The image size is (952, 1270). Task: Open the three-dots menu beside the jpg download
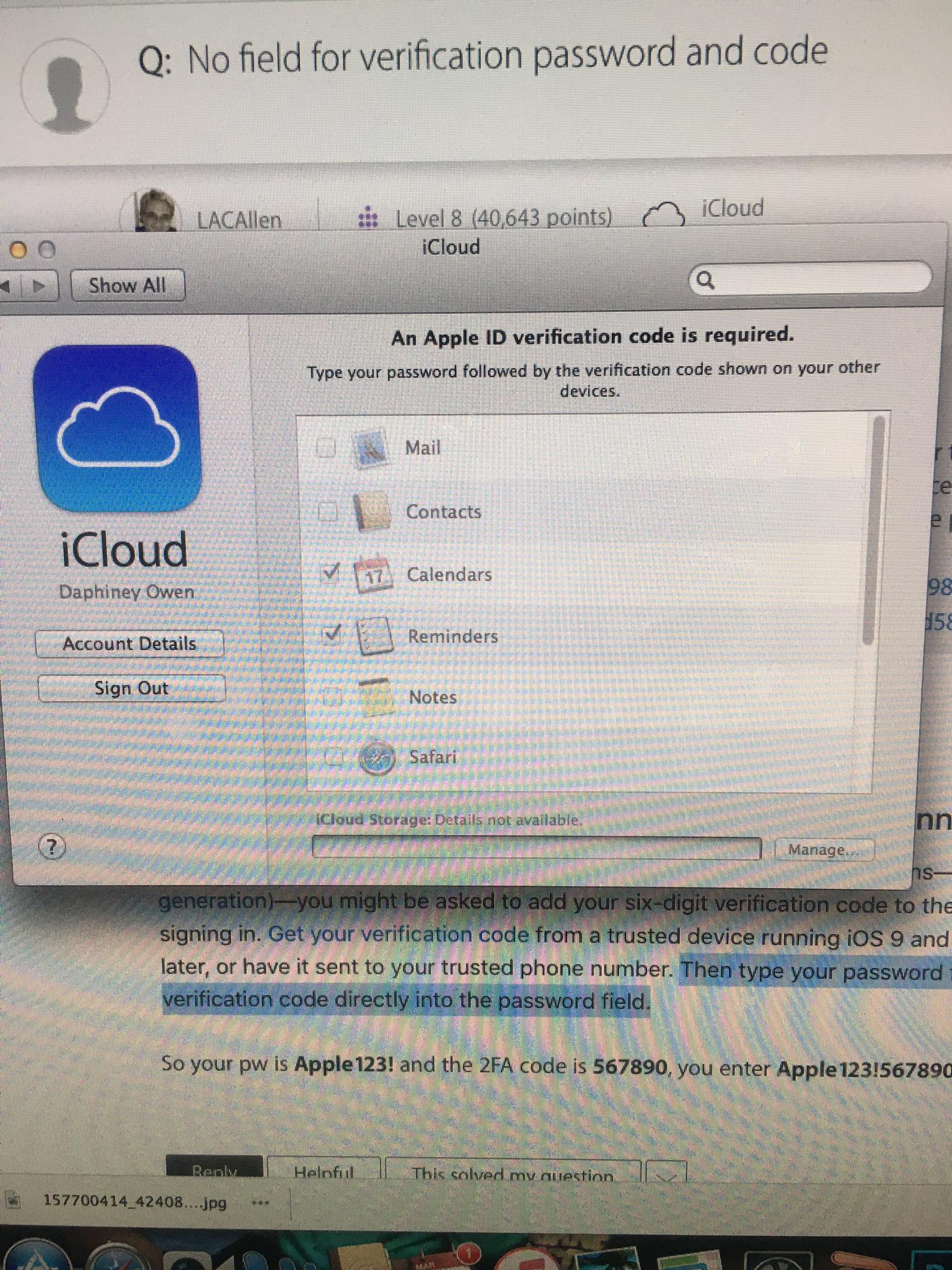[261, 1203]
